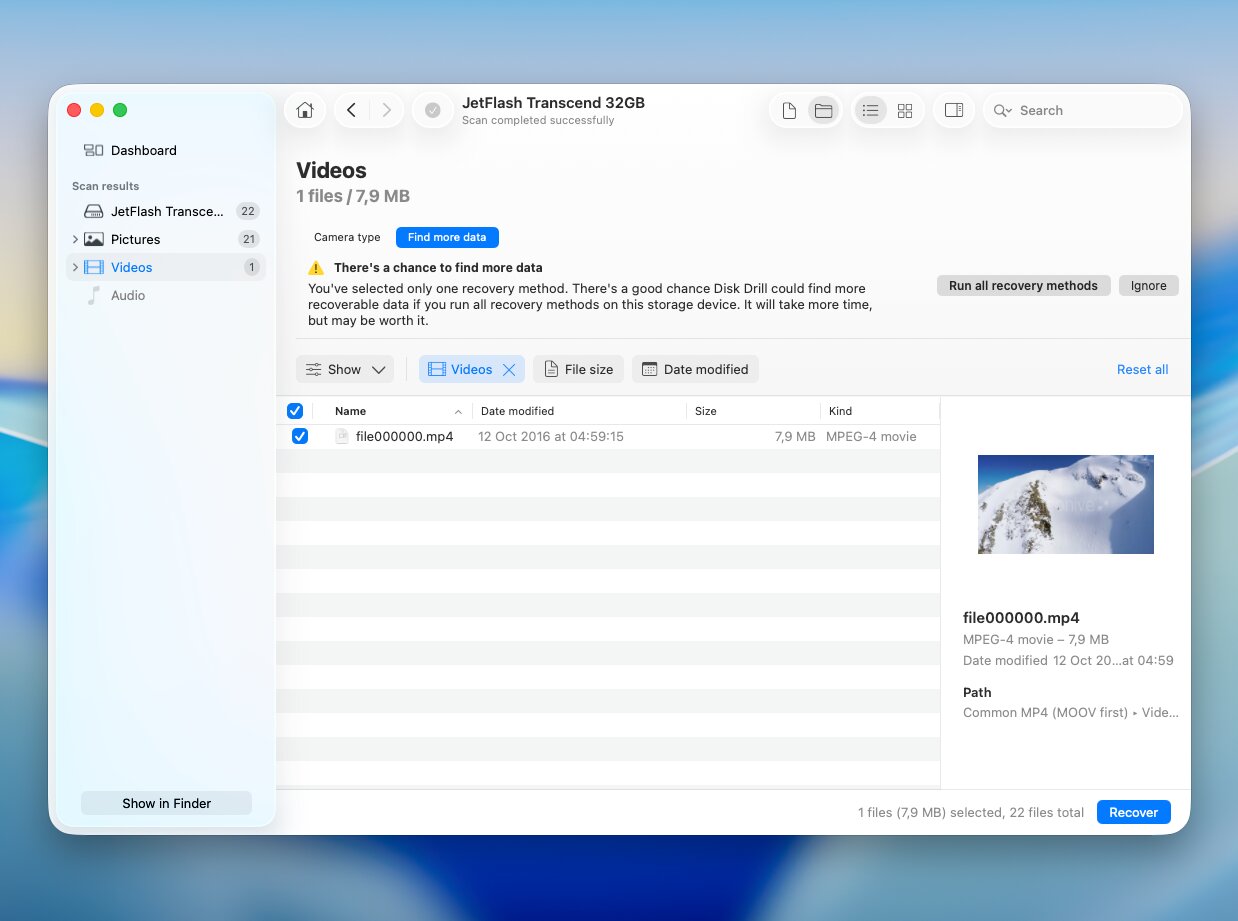Select JetFlash Transcend in scan results
This screenshot has height=921, width=1238.
168,211
